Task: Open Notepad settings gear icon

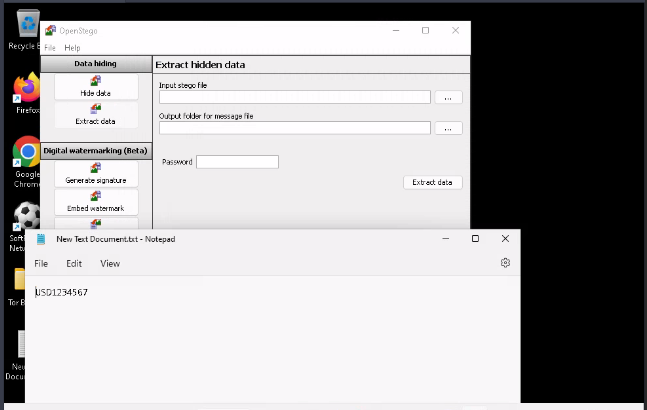Action: [x=505, y=263]
